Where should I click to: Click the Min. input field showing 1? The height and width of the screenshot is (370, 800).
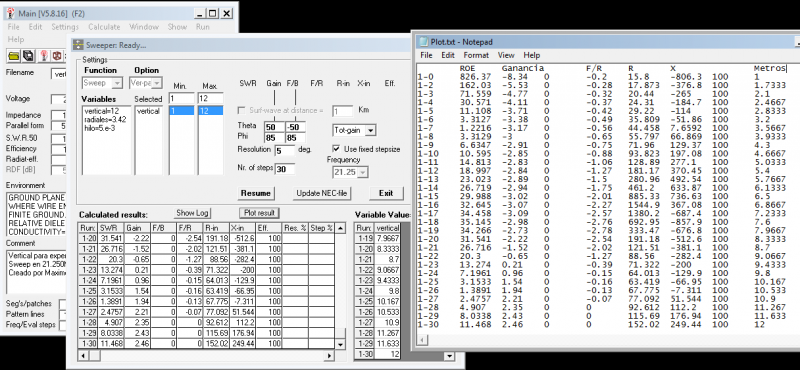click(x=182, y=98)
